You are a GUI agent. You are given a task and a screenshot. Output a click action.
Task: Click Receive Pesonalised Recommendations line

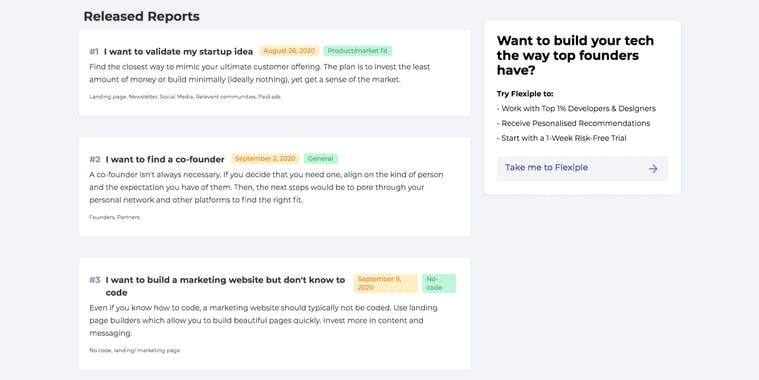coord(573,123)
